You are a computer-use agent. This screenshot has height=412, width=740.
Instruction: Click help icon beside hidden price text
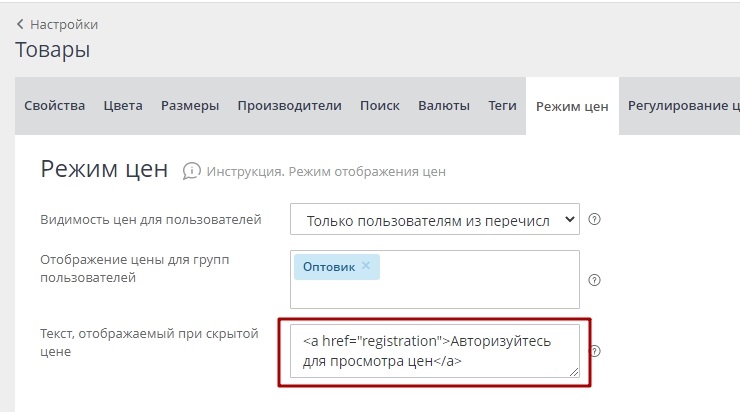pyautogui.click(x=595, y=351)
